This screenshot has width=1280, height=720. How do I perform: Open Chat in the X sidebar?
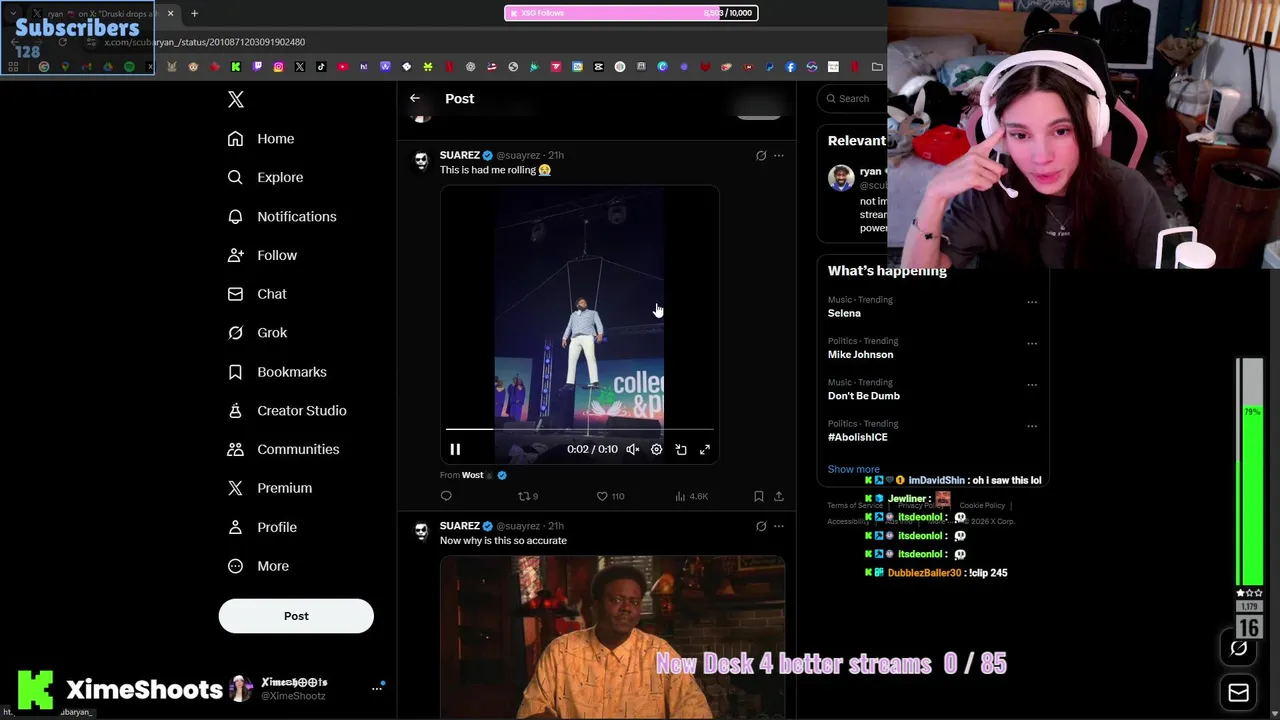(257, 294)
